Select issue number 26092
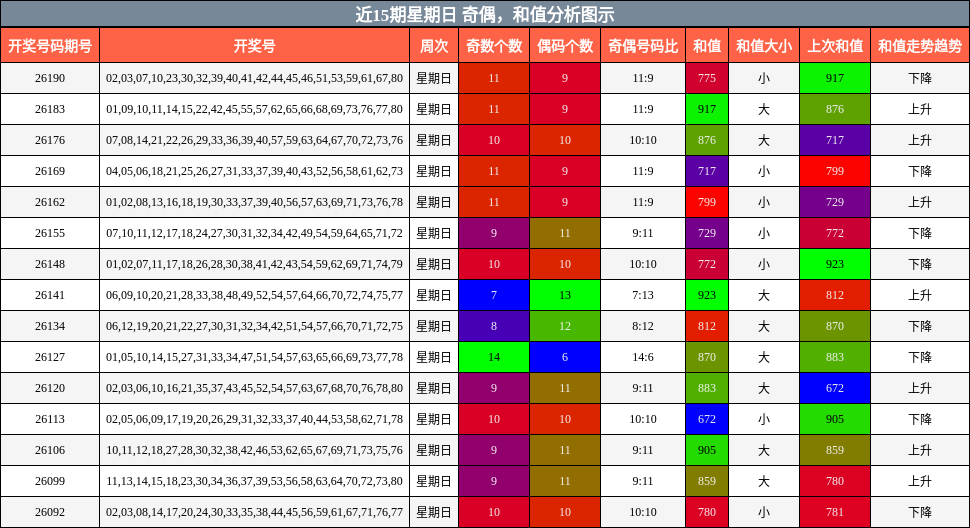 pyautogui.click(x=50, y=512)
